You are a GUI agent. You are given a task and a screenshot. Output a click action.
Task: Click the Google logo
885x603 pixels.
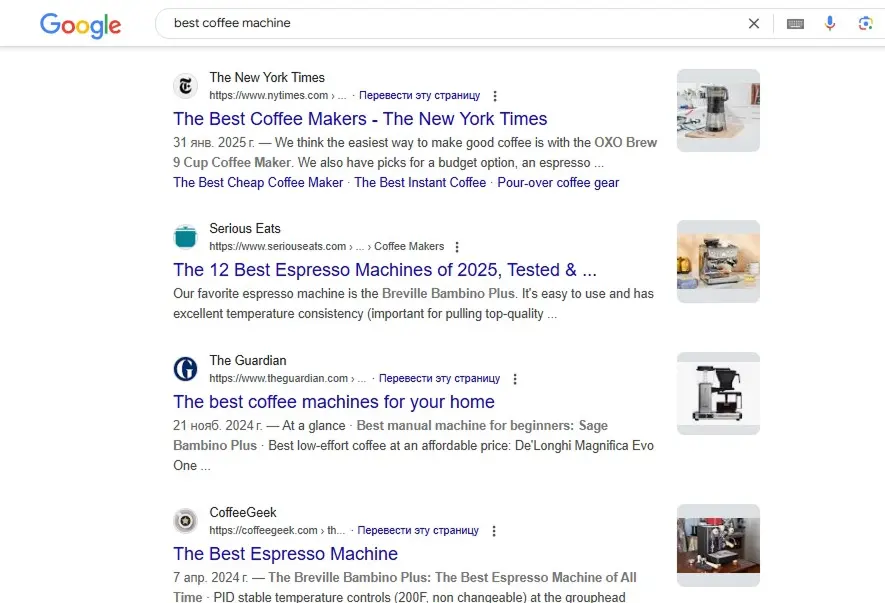tap(80, 25)
